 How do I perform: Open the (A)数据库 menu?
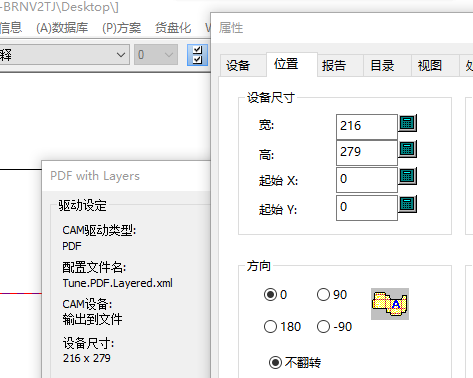[62, 28]
